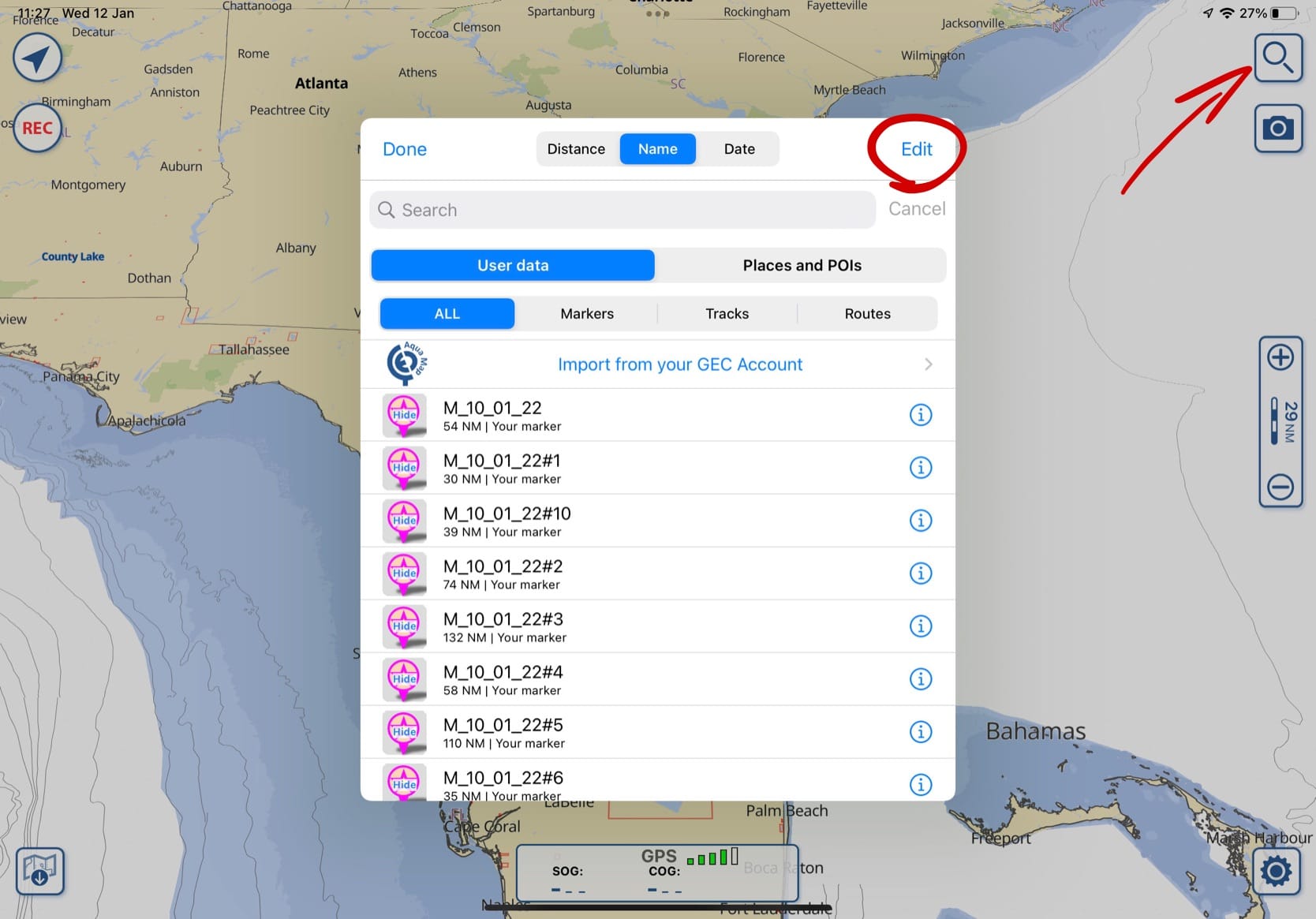Tap the Edit button

pos(916,149)
